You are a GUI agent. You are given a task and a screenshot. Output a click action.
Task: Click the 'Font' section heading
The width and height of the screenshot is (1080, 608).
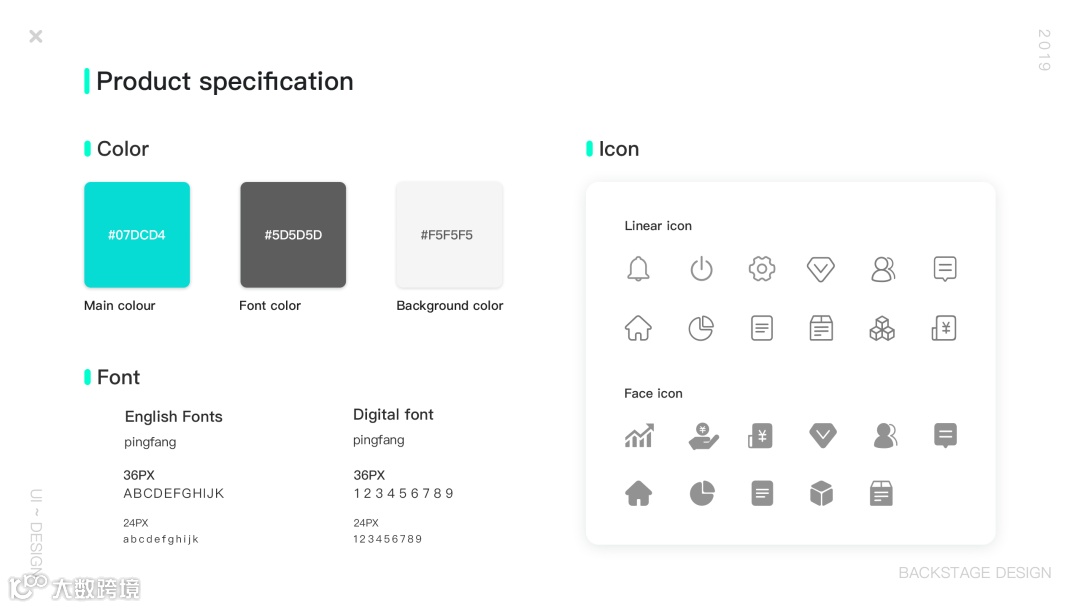(x=118, y=377)
